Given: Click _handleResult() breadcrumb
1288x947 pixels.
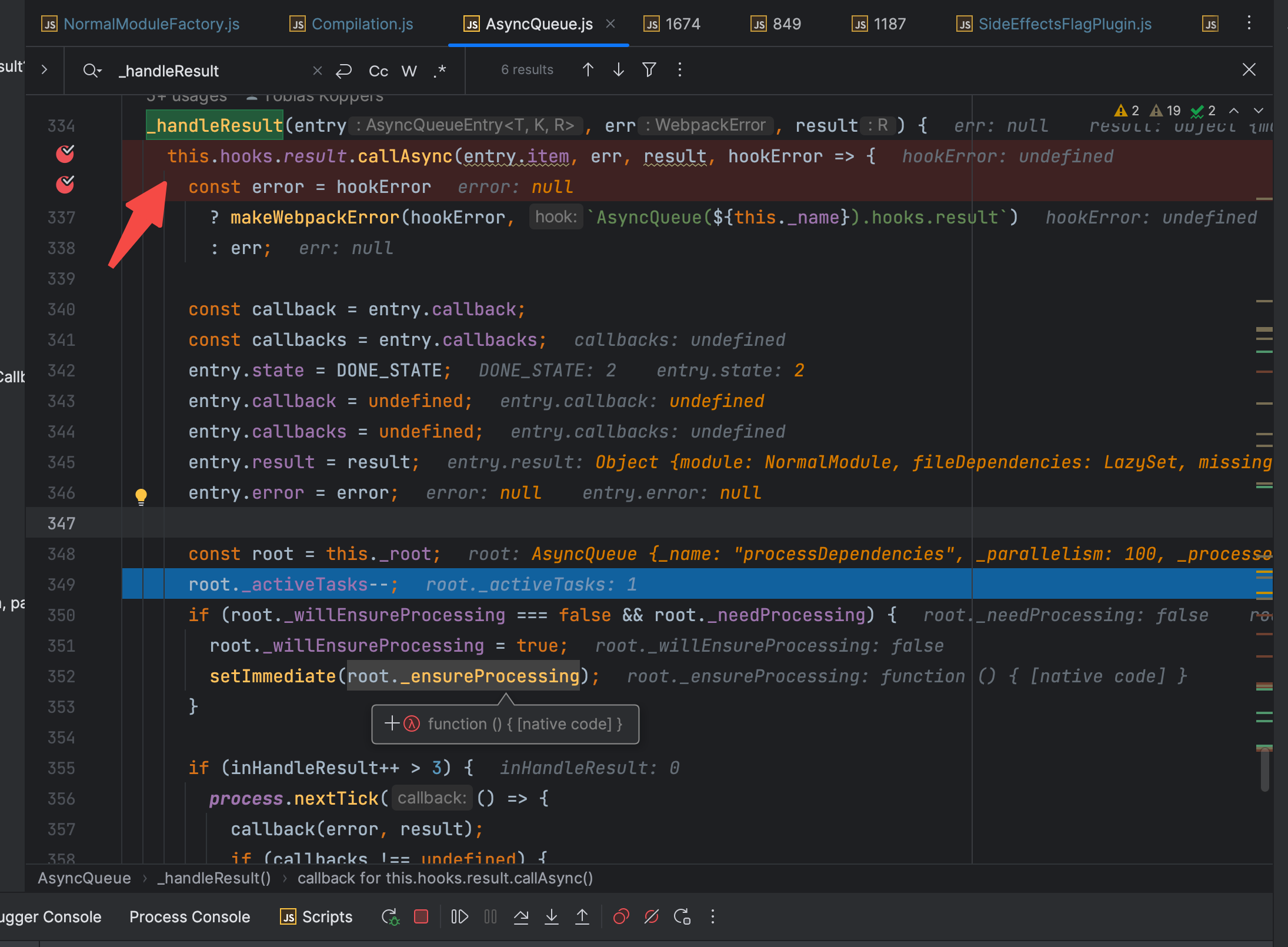Looking at the screenshot, I should point(214,878).
